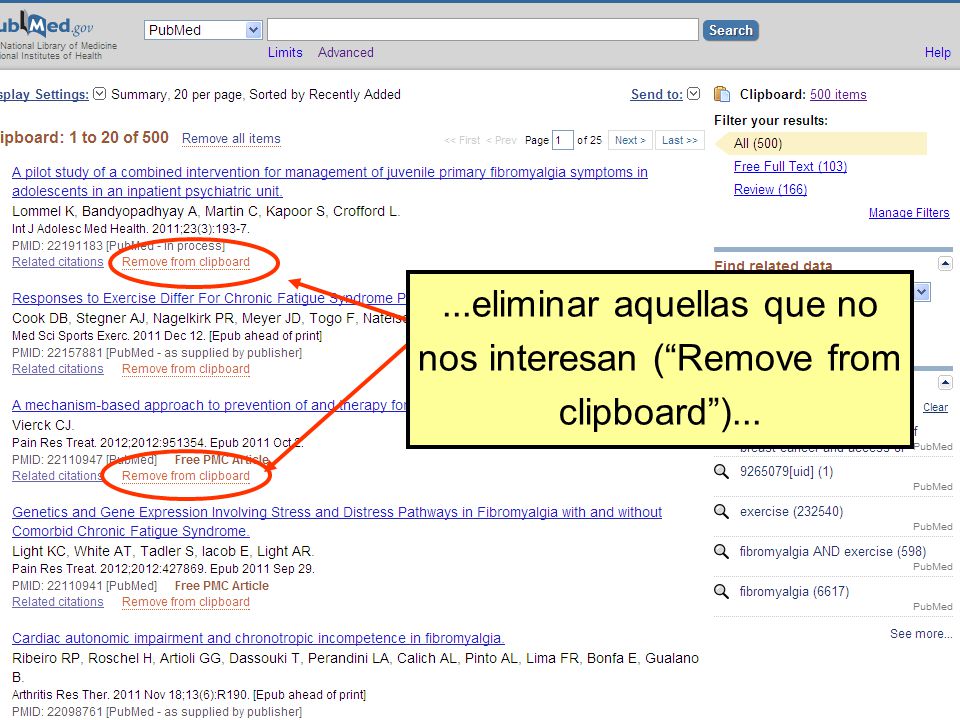Viewport: 960px width, 720px height.
Task: Jump to the Last results page
Action: click(680, 140)
